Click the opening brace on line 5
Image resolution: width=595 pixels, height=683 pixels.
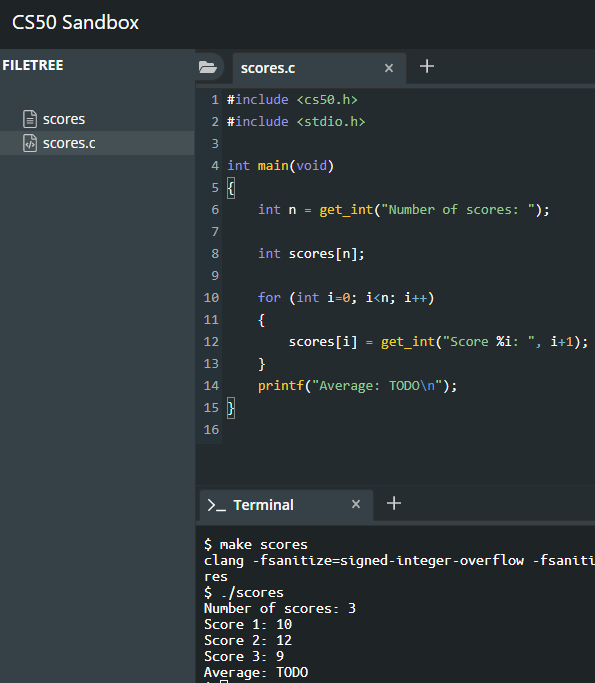point(231,188)
